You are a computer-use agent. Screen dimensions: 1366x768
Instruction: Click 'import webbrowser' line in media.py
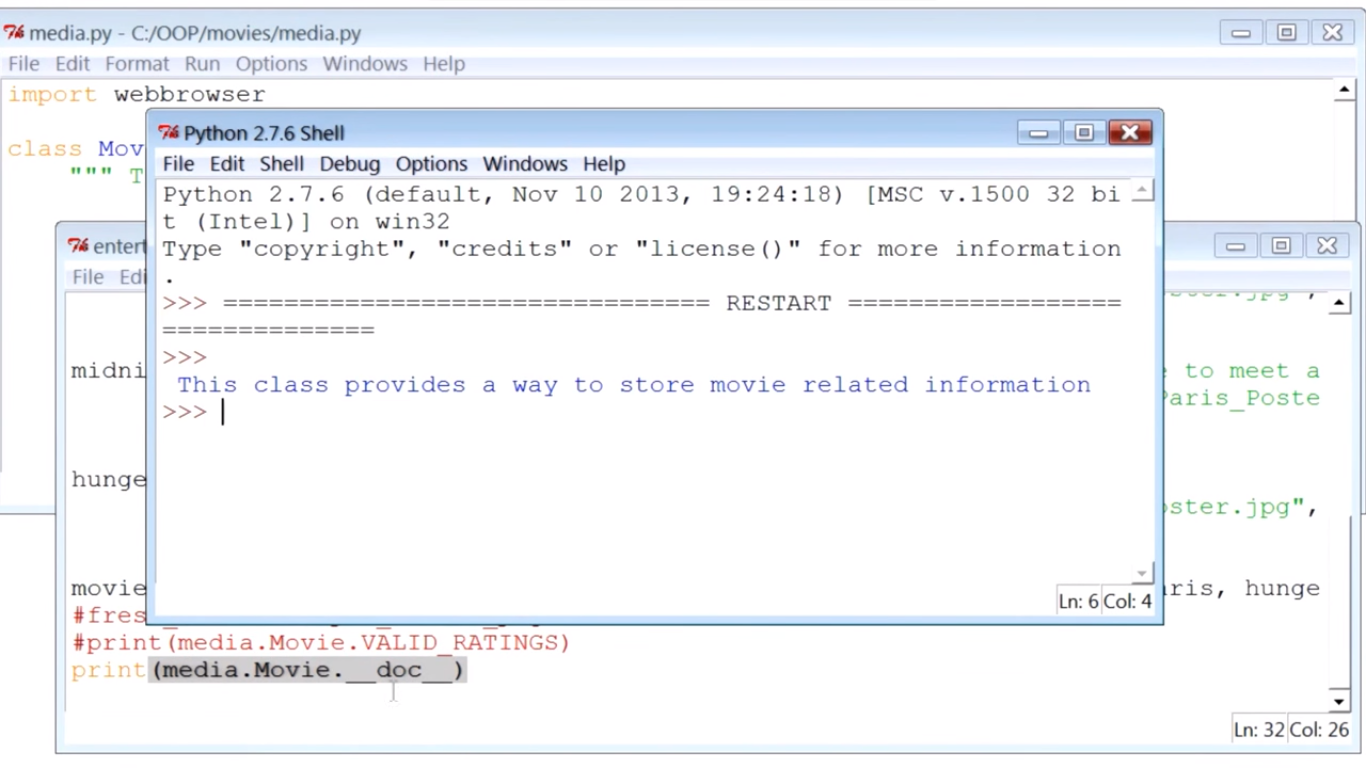coord(137,95)
